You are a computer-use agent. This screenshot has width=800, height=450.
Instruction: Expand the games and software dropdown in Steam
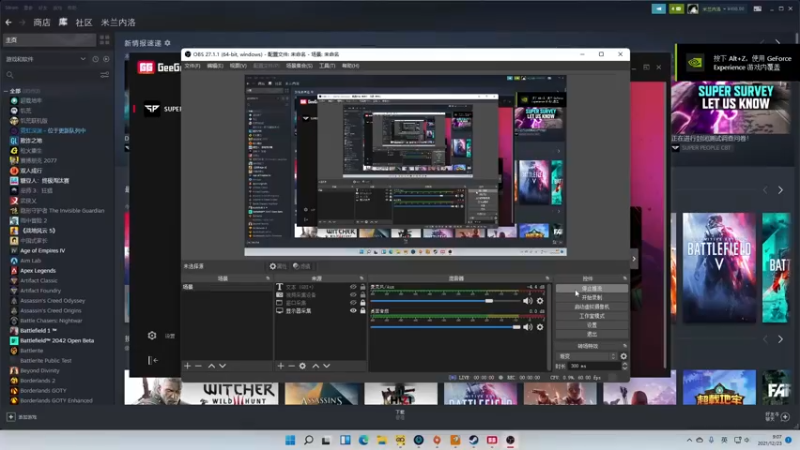point(83,59)
